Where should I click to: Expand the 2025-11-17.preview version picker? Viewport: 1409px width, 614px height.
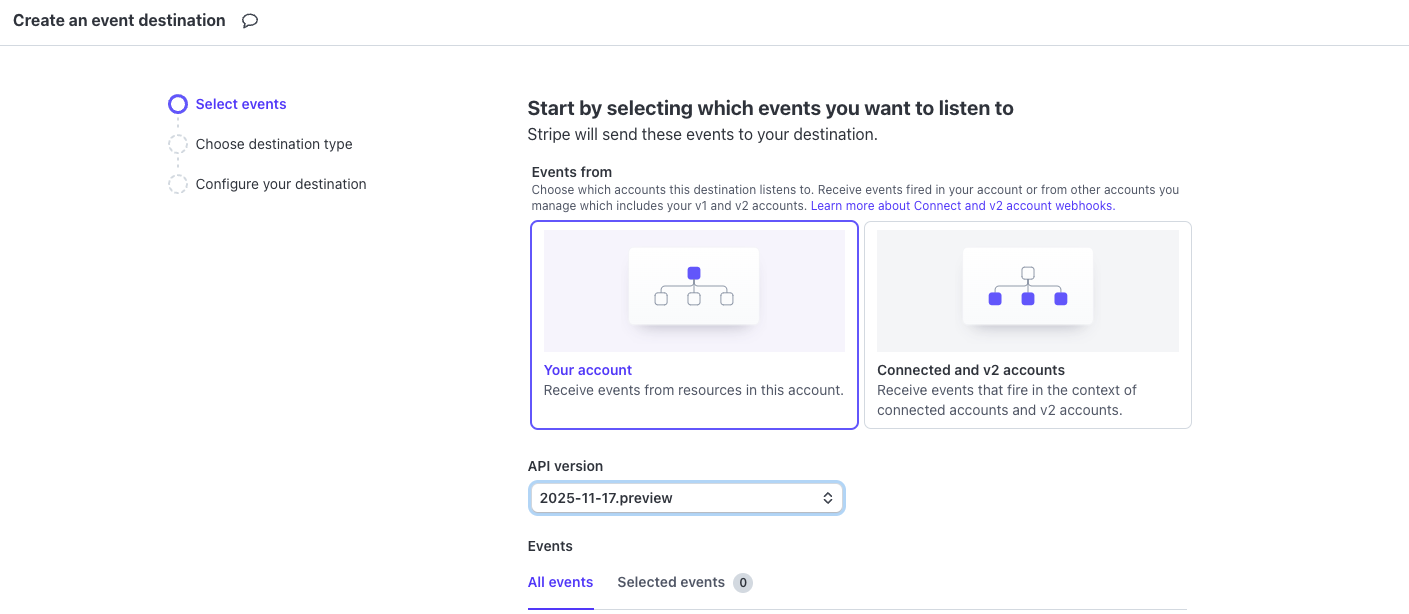point(686,497)
